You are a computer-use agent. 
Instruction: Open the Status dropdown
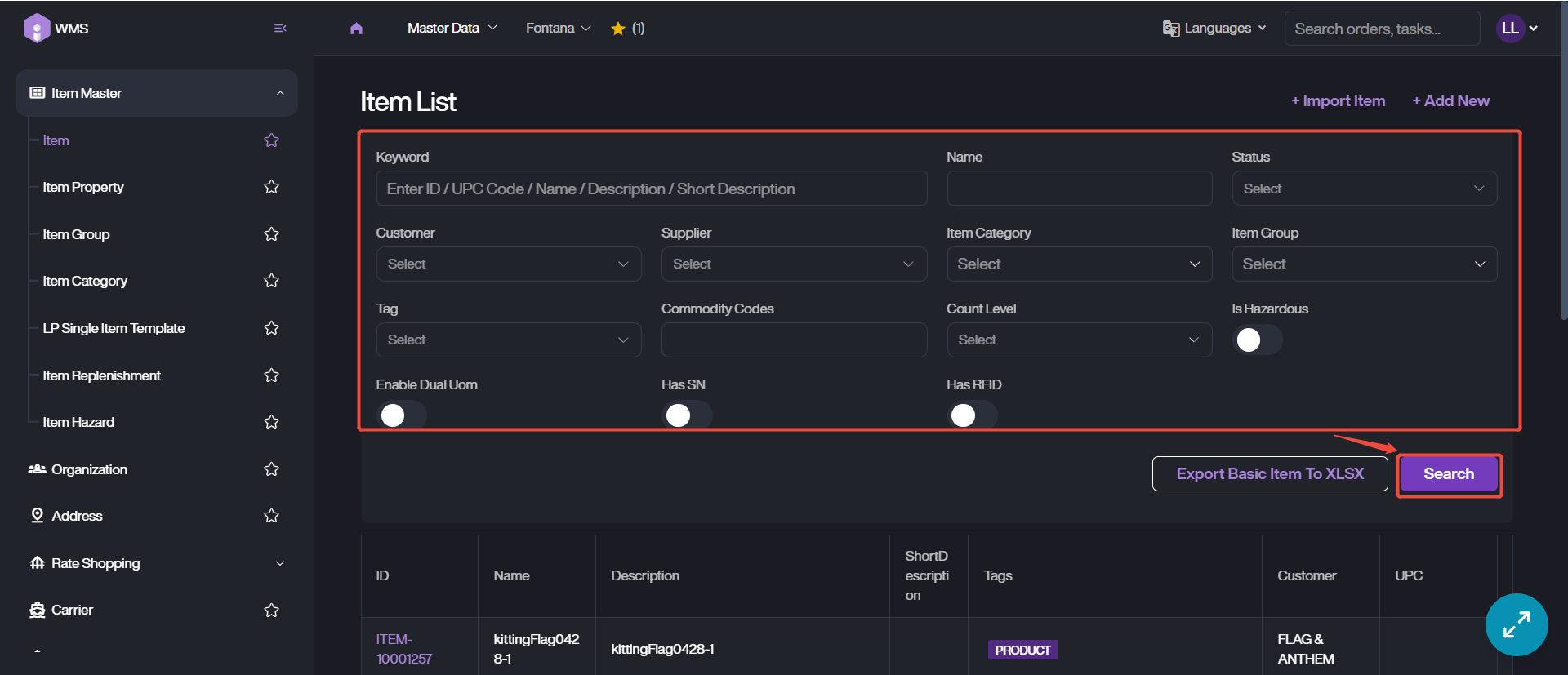[1363, 189]
